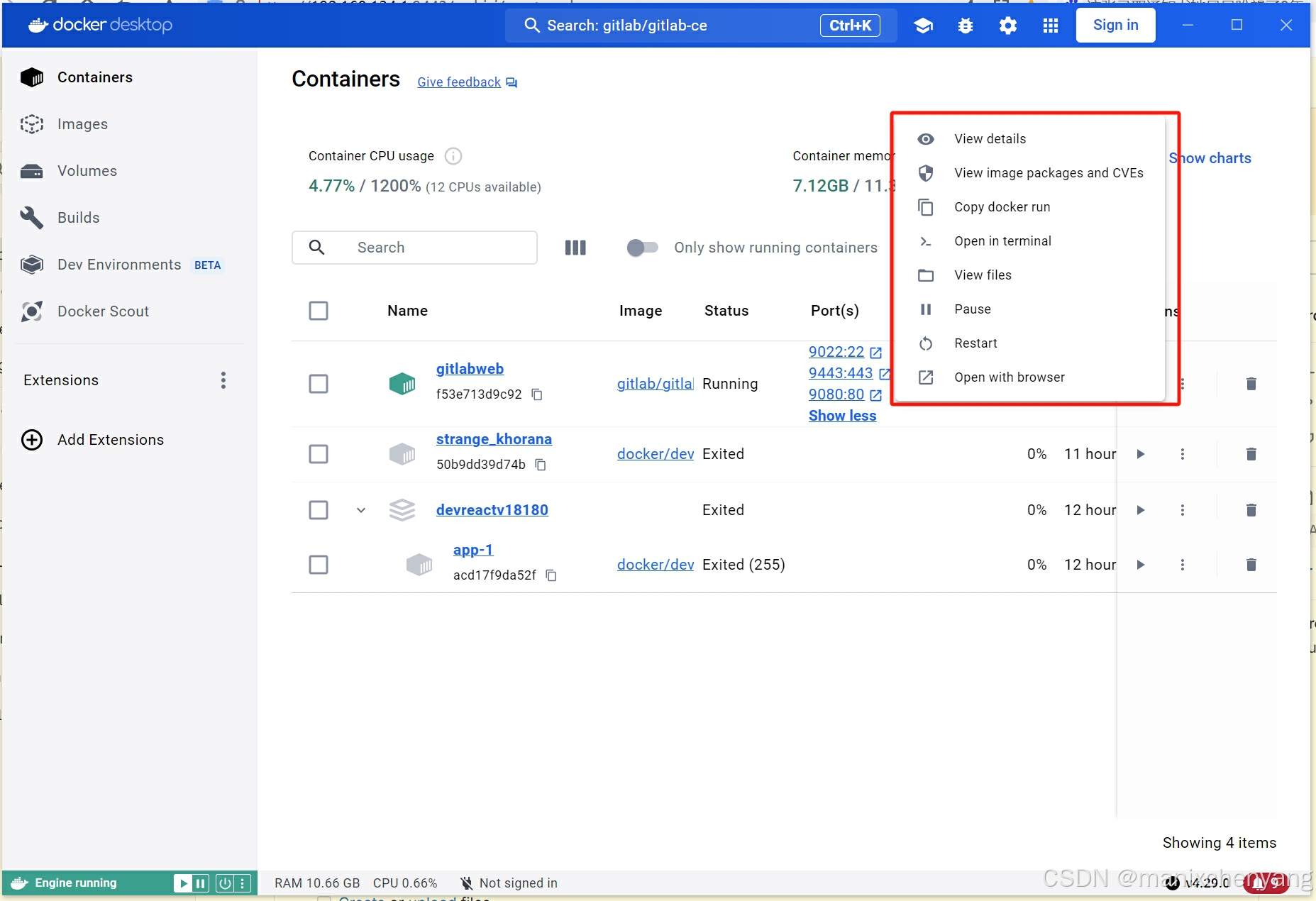The width and height of the screenshot is (1316, 901).
Task: Open the Give feedback link
Action: [459, 82]
